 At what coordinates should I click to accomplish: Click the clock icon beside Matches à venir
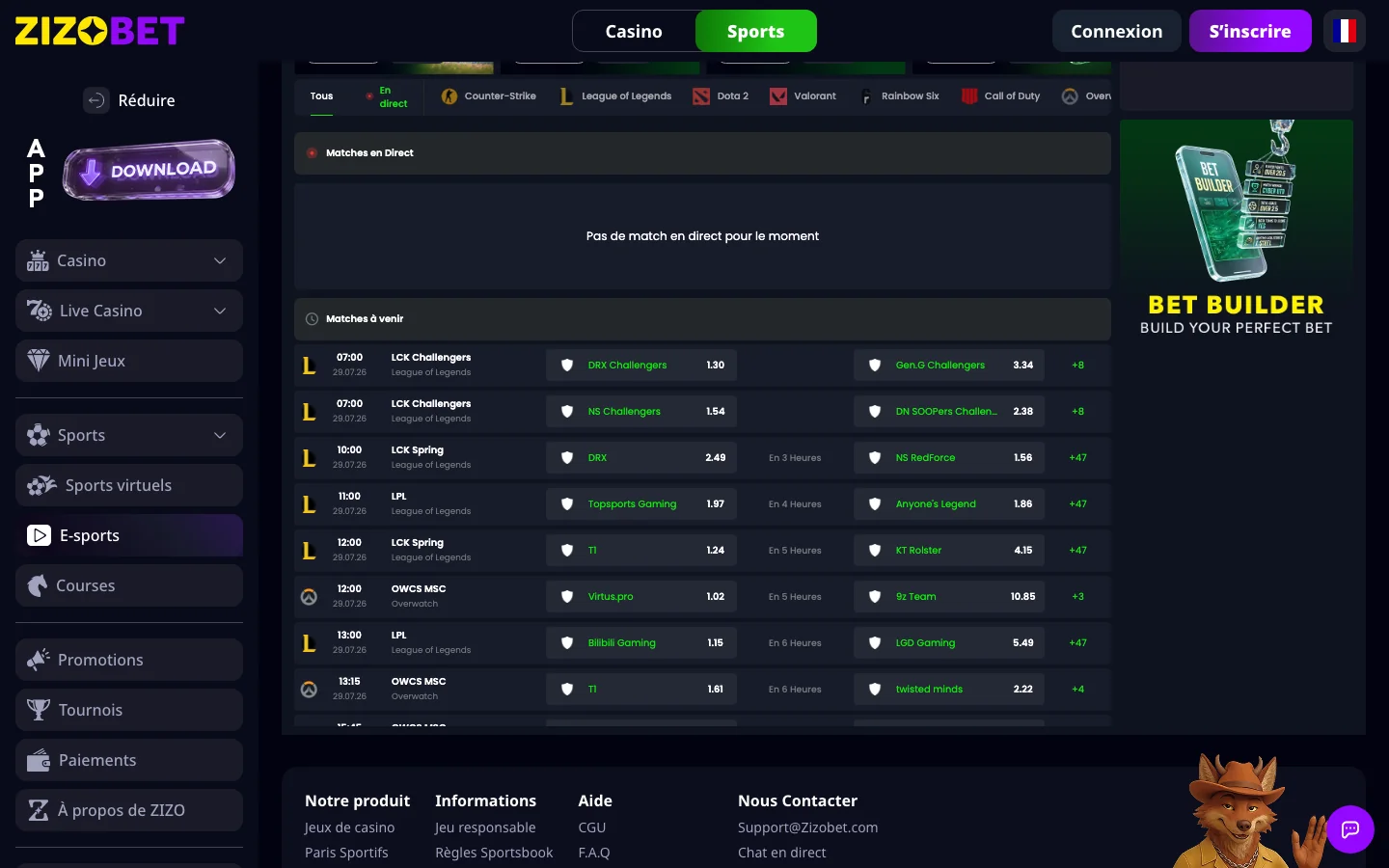pos(312,319)
